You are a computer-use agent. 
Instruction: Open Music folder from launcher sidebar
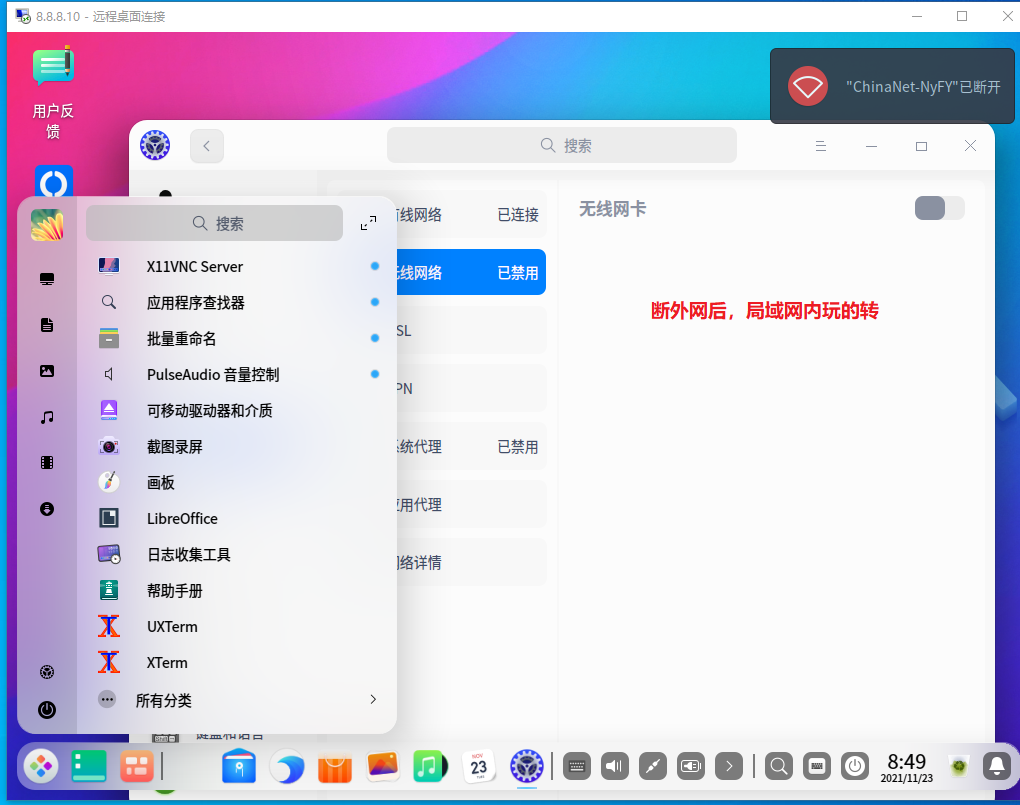47,417
